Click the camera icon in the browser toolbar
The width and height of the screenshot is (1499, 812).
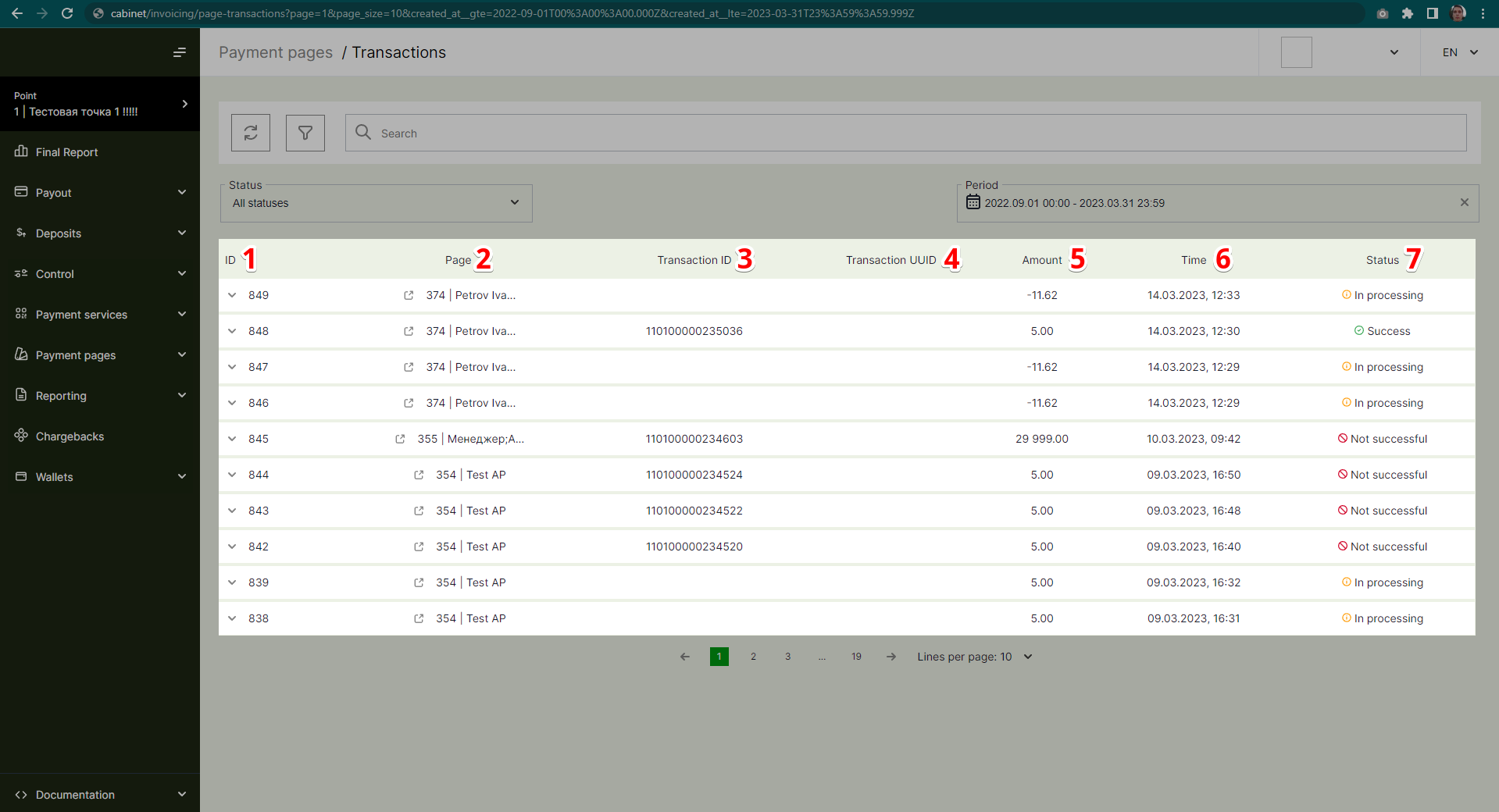click(x=1383, y=13)
